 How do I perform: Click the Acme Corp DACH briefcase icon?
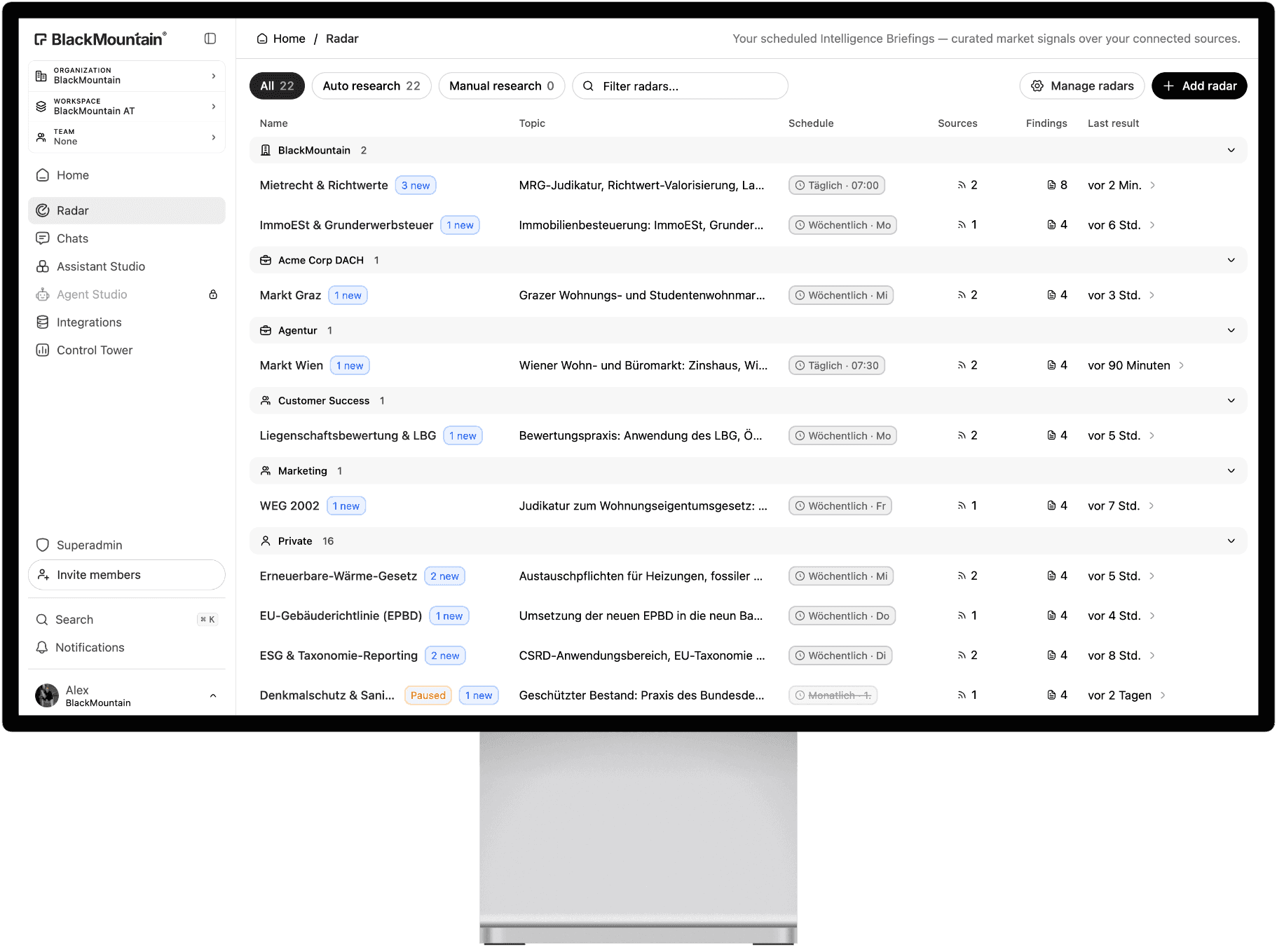266,260
